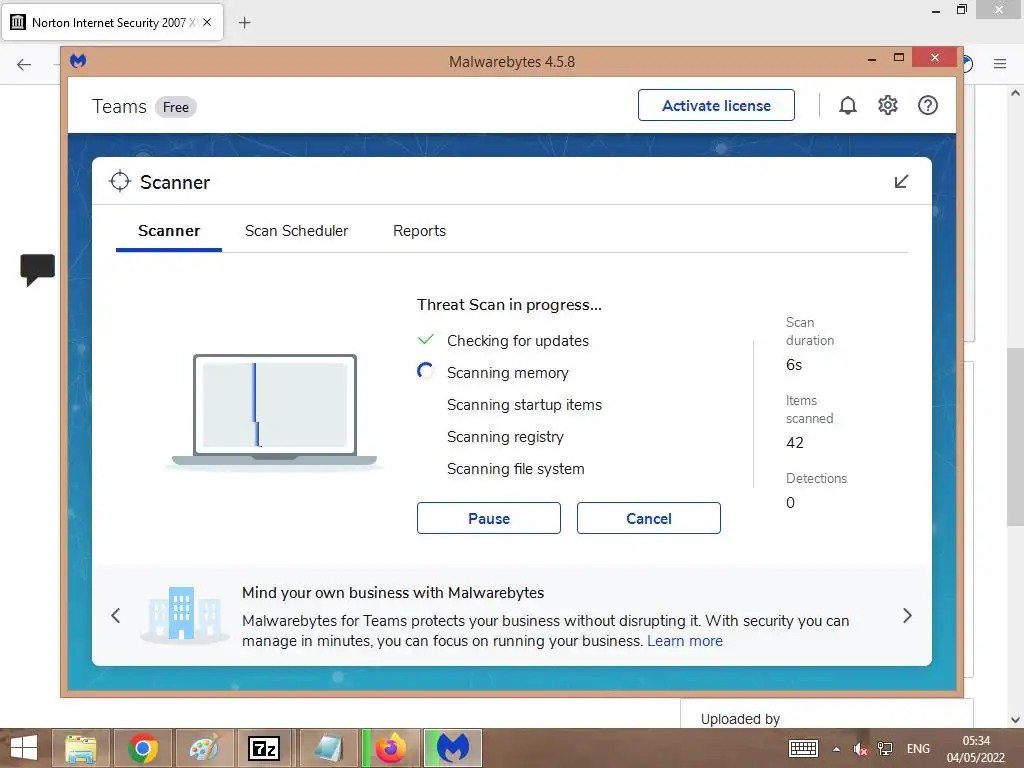Open a new browser tab
1024x768 pixels.
(x=245, y=23)
